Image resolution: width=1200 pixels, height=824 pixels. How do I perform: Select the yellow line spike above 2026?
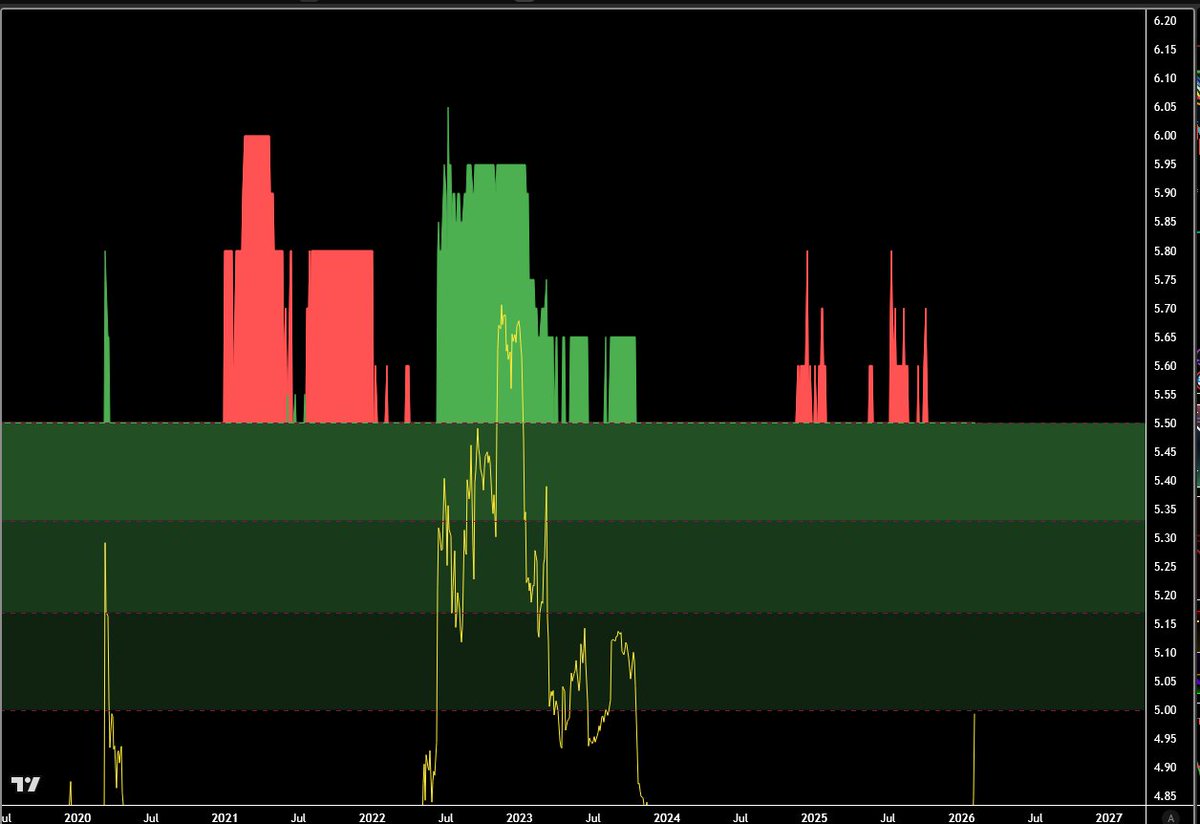pos(974,758)
